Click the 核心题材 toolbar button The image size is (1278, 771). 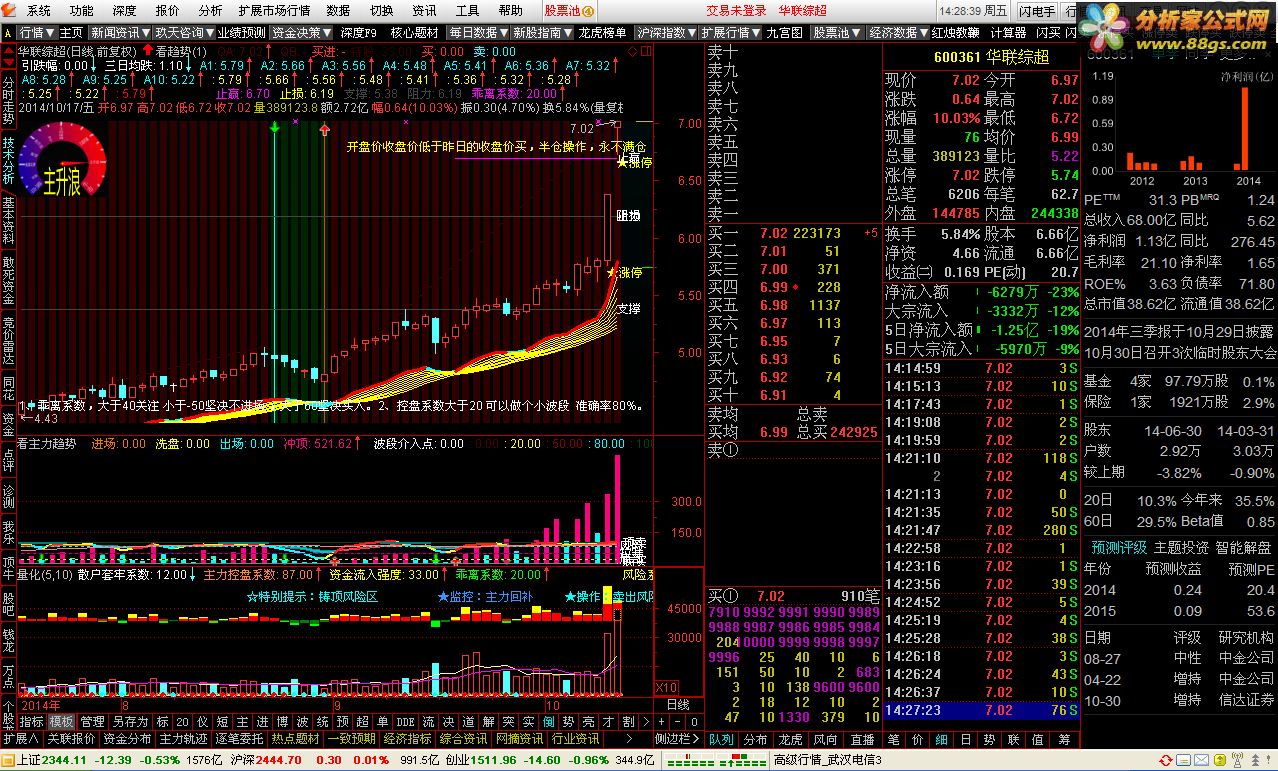[x=415, y=32]
